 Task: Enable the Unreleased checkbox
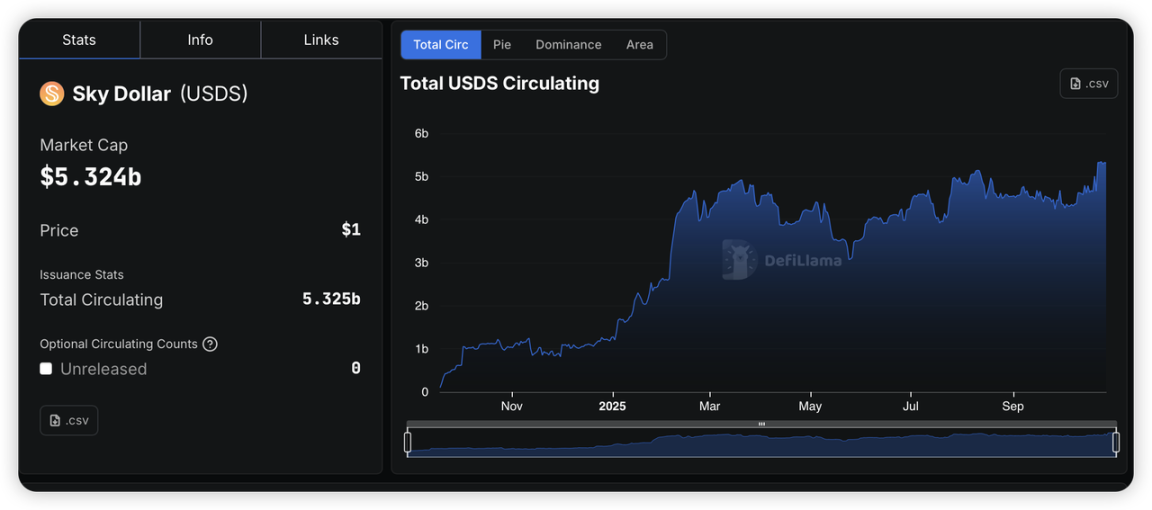pos(46,369)
